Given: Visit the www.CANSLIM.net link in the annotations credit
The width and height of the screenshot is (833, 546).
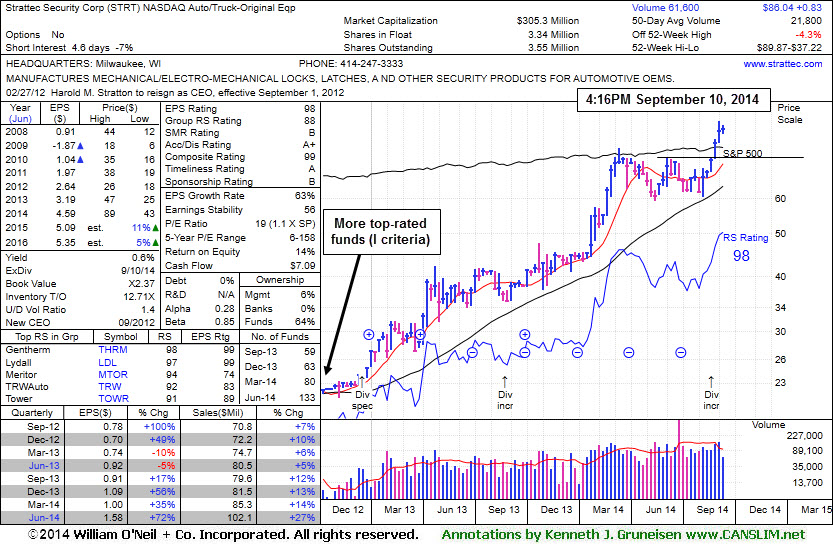Looking at the screenshot, I should [x=745, y=534].
